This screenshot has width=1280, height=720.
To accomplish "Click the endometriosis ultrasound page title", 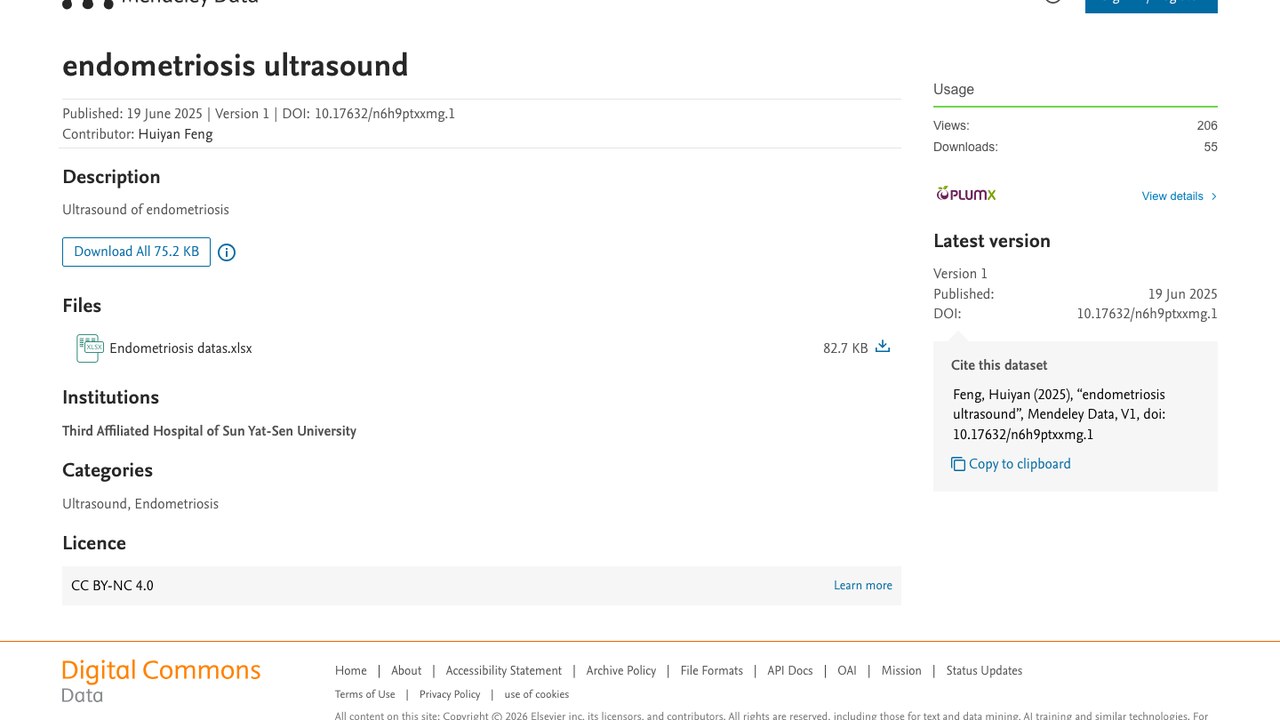I will click(x=235, y=66).
